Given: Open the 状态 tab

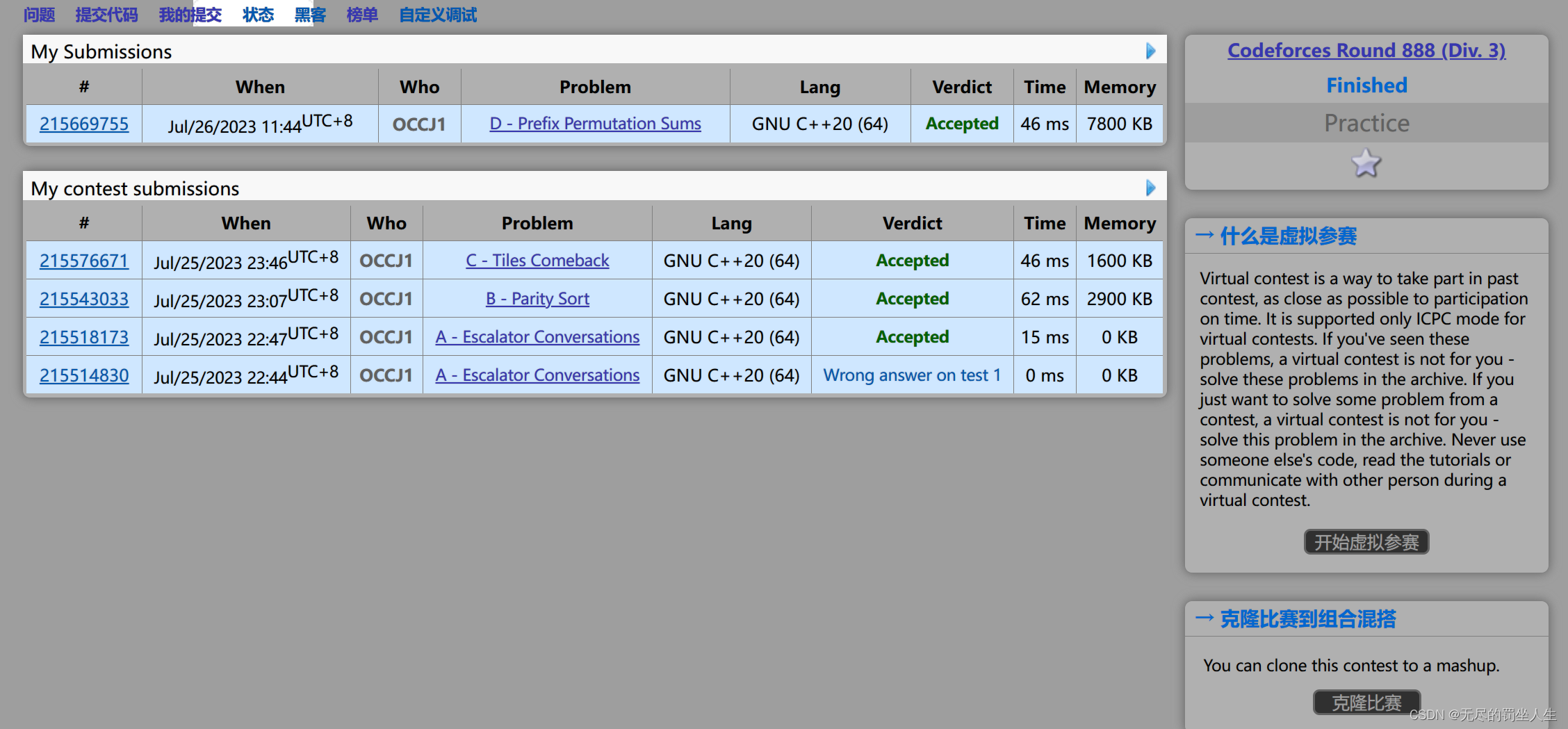Looking at the screenshot, I should pos(258,15).
